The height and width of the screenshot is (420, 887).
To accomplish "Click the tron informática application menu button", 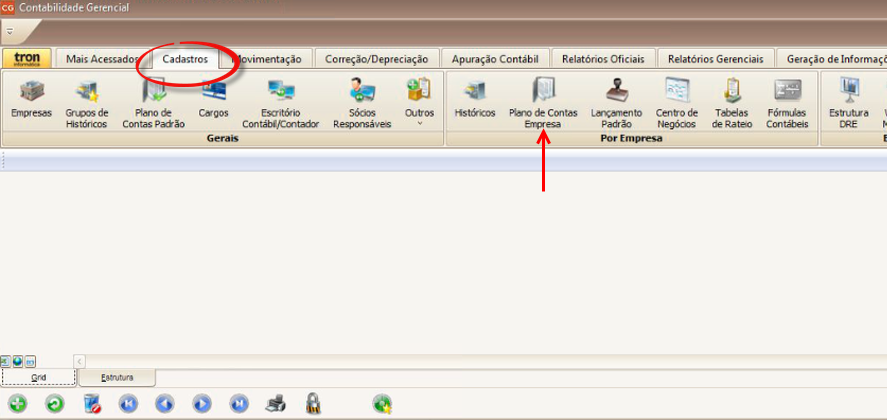I will pyautogui.click(x=27, y=59).
